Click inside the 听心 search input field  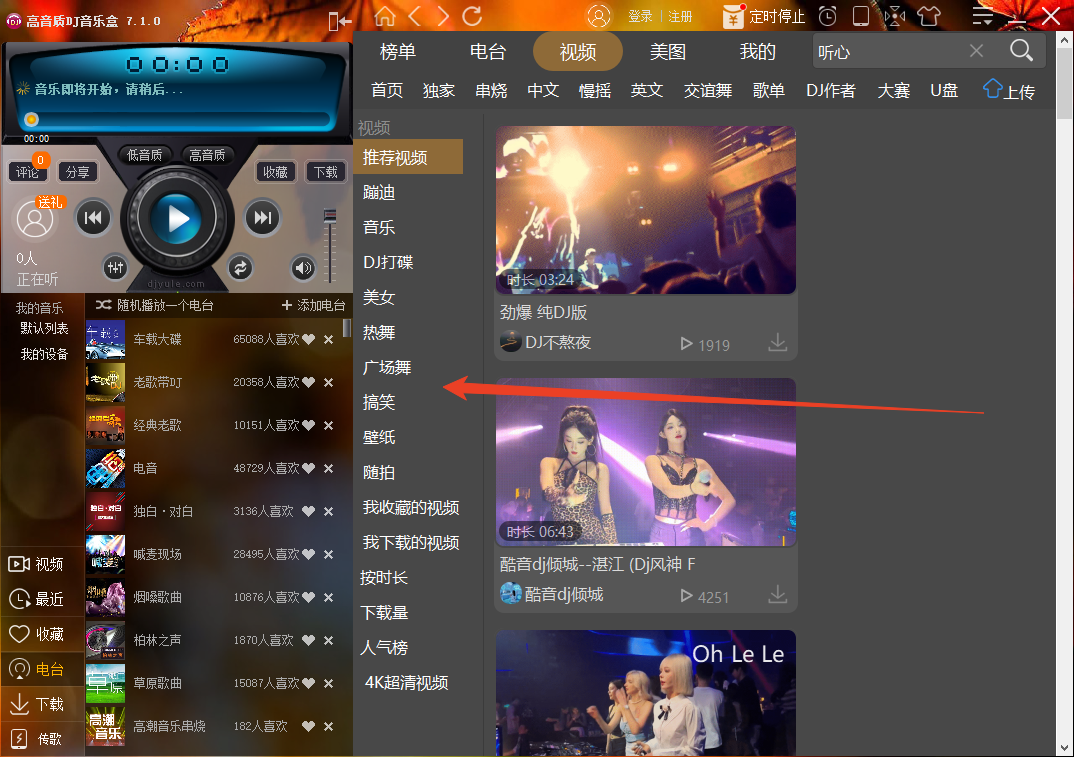click(900, 50)
